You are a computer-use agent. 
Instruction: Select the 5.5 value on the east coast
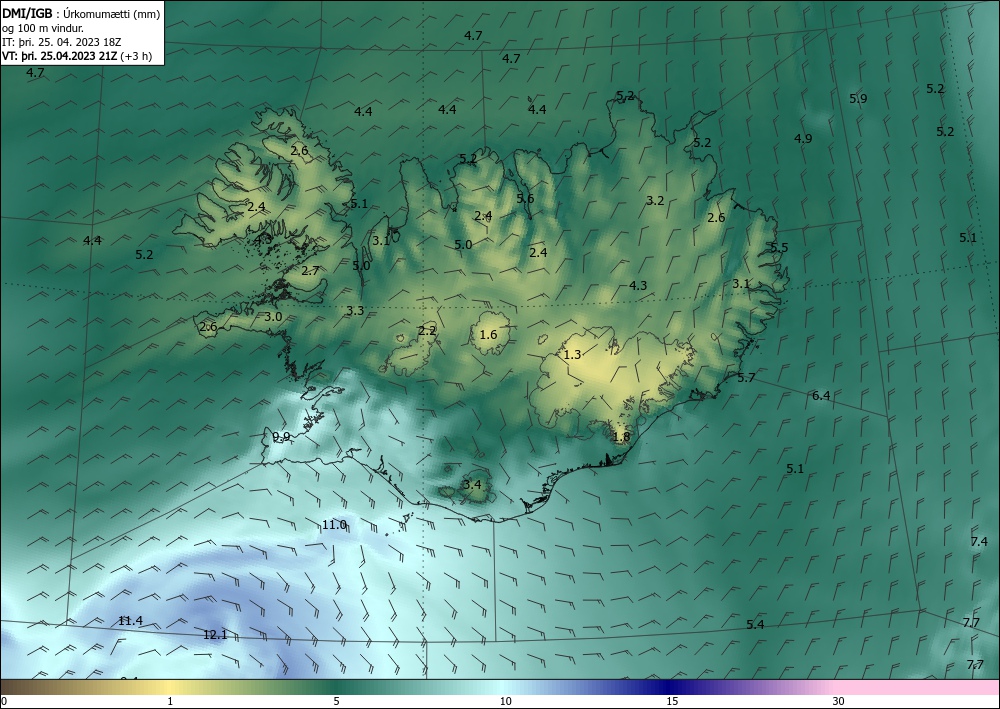pos(779,248)
